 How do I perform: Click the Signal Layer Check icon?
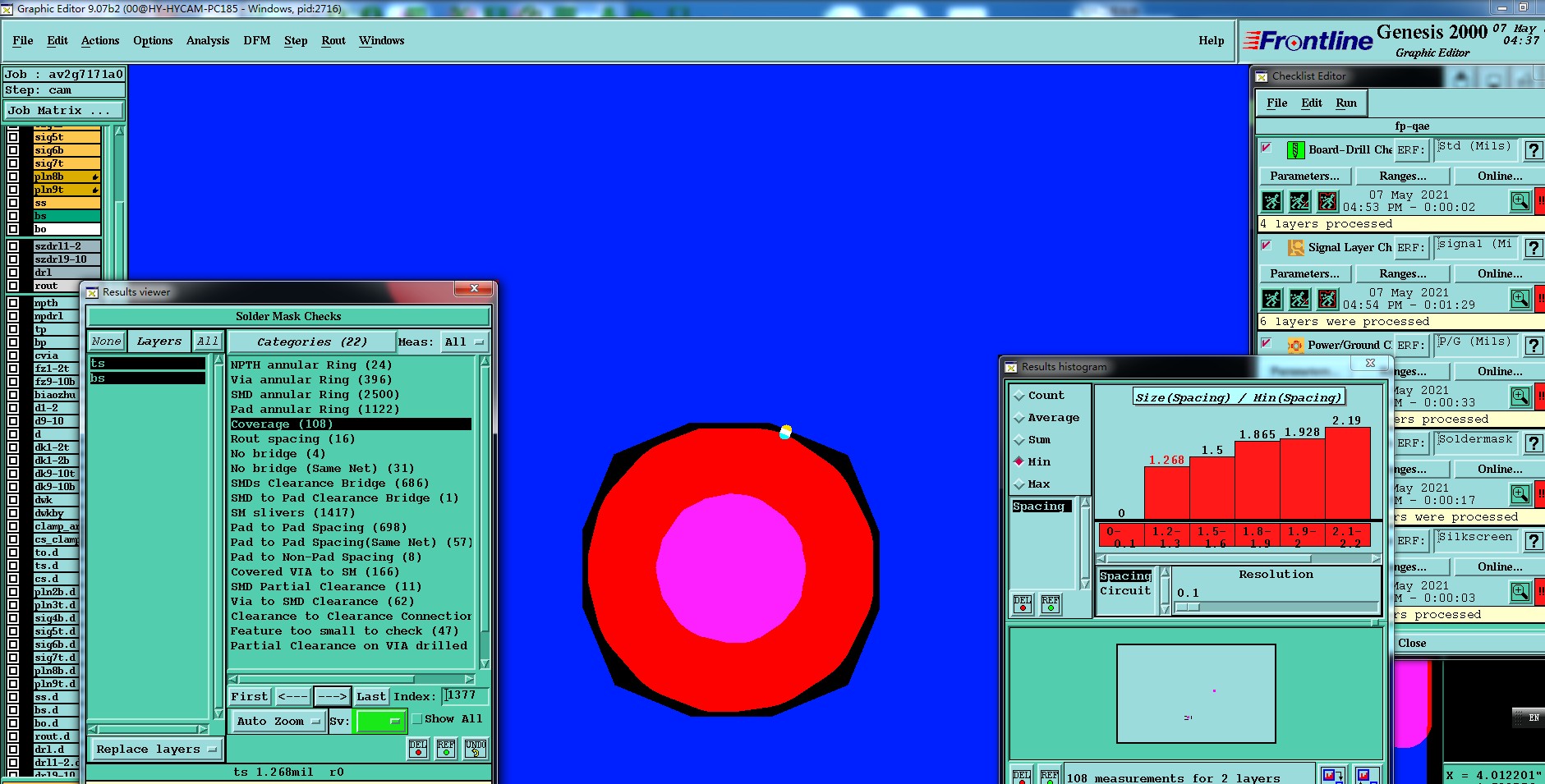[x=1295, y=247]
